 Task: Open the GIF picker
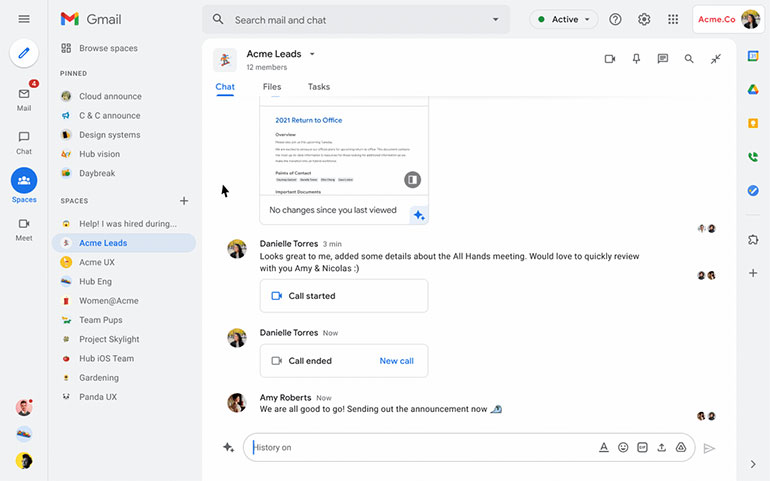point(642,447)
